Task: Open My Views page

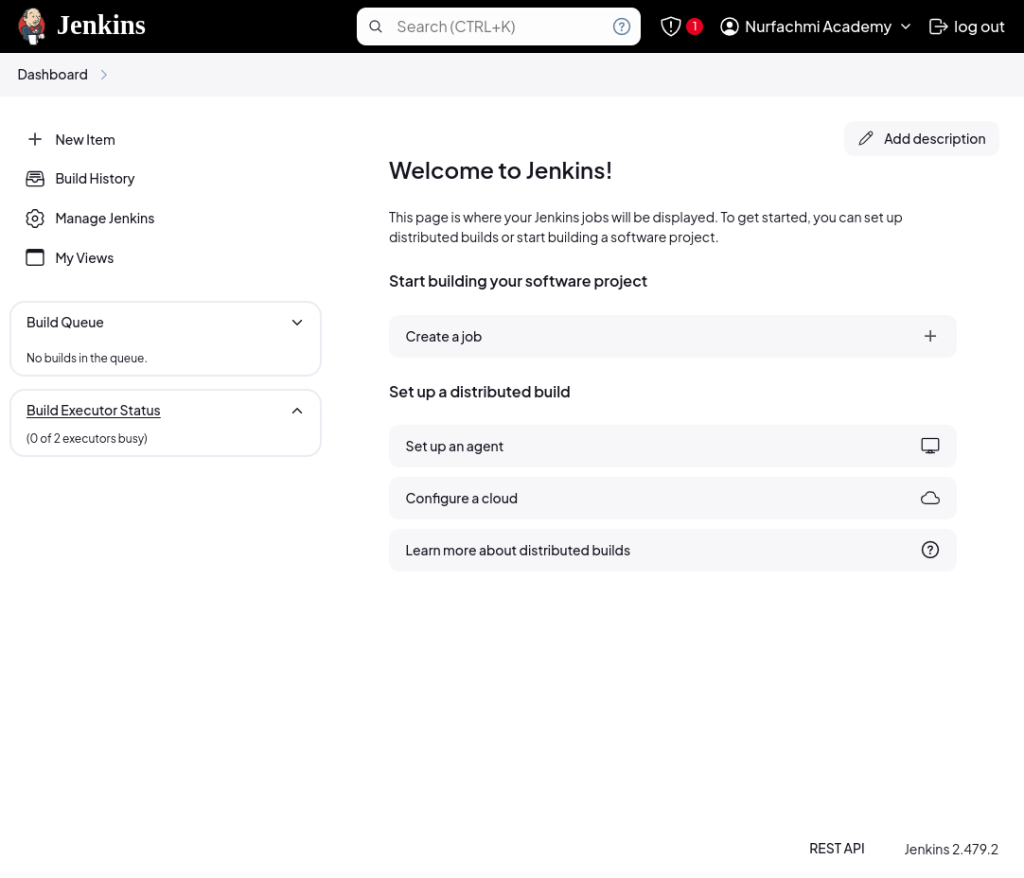Action: (x=84, y=258)
